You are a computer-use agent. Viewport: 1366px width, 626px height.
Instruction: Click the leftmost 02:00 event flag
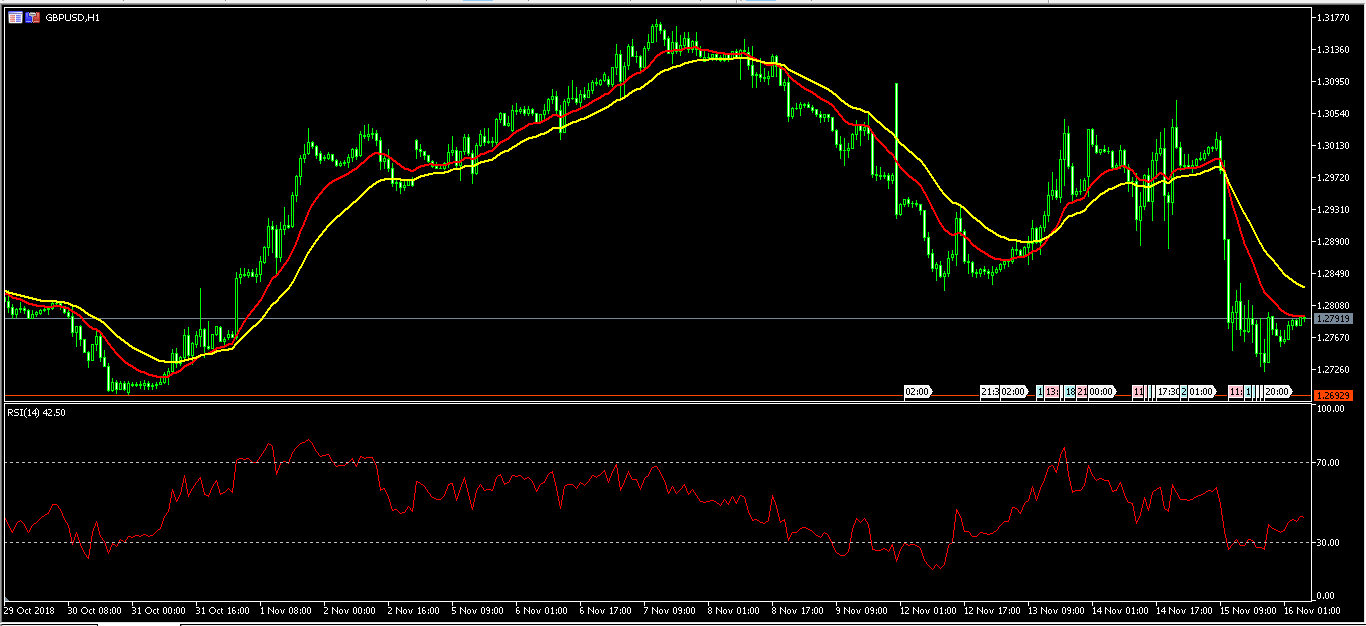(x=917, y=392)
